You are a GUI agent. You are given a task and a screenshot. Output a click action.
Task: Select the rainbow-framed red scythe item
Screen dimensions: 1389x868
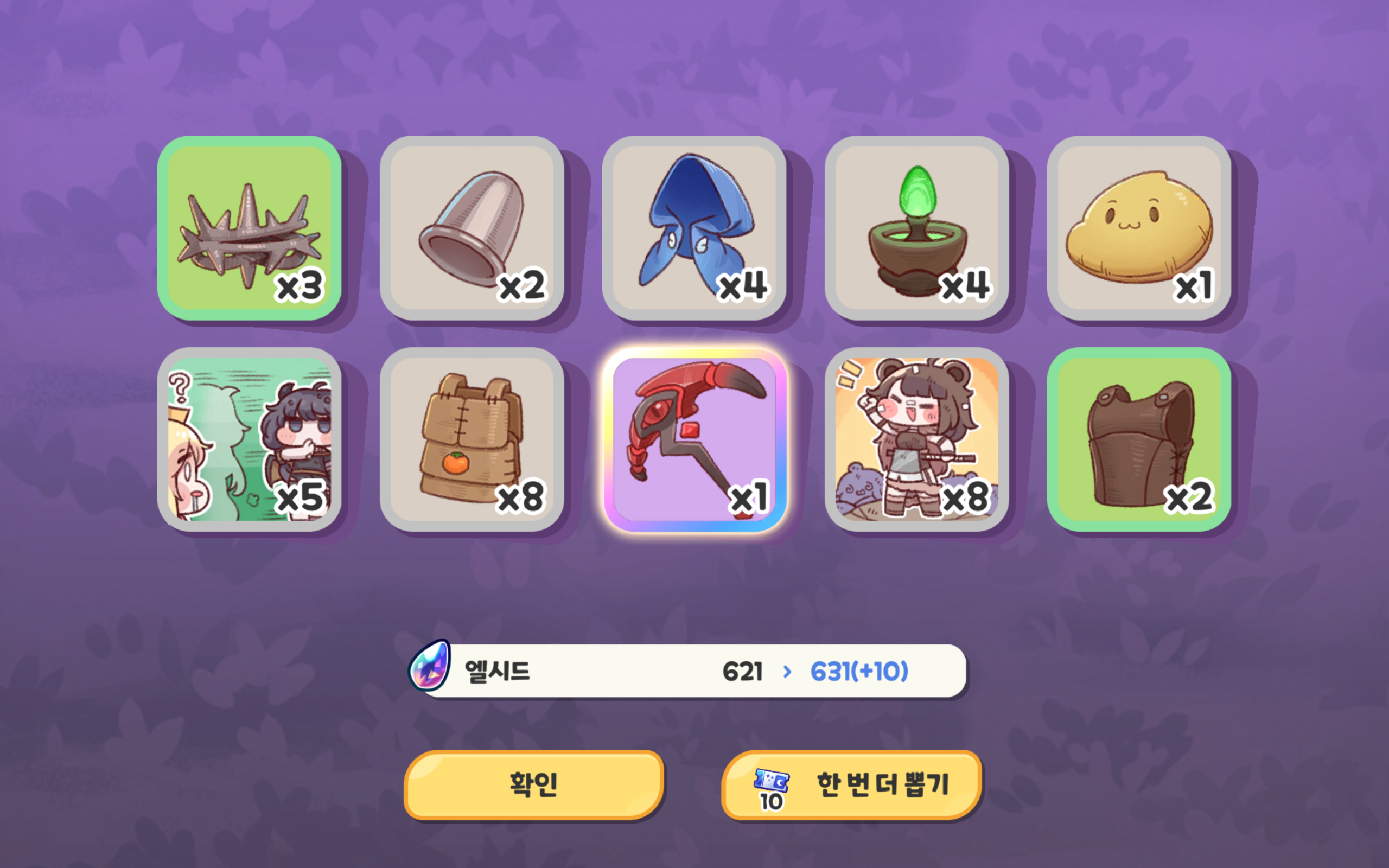click(x=694, y=439)
